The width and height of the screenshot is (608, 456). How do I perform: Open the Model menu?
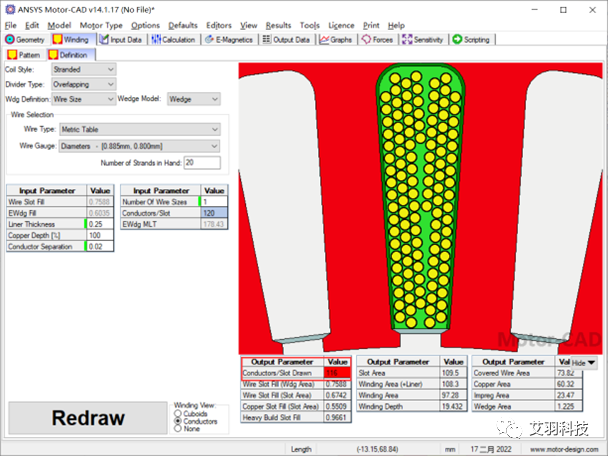[59, 26]
